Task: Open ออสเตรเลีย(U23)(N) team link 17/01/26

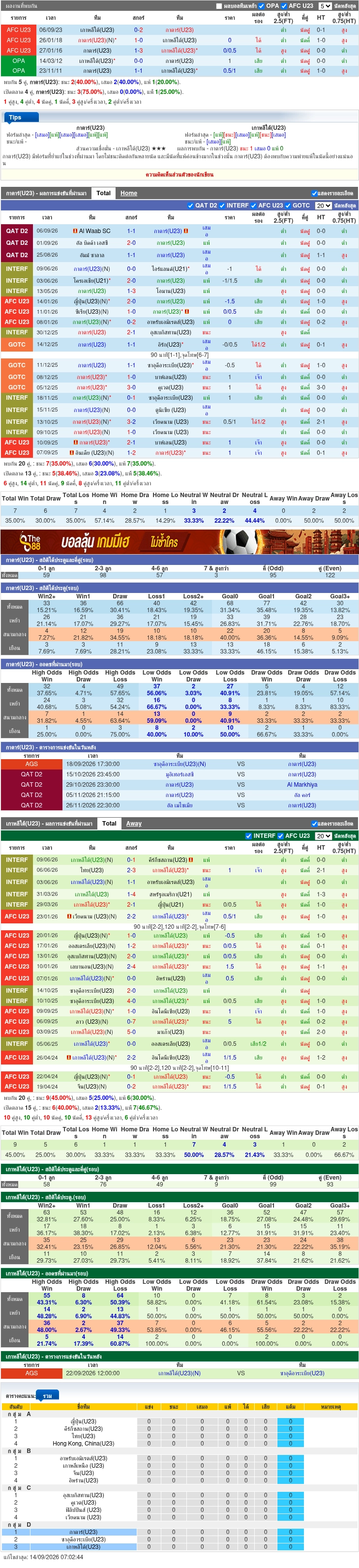Action: coord(91,946)
